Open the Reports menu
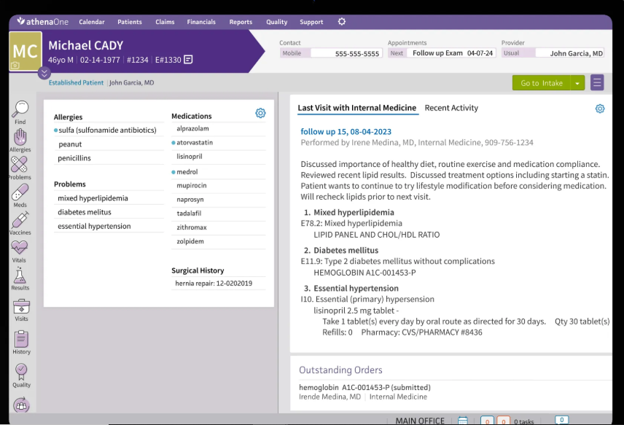 point(240,22)
